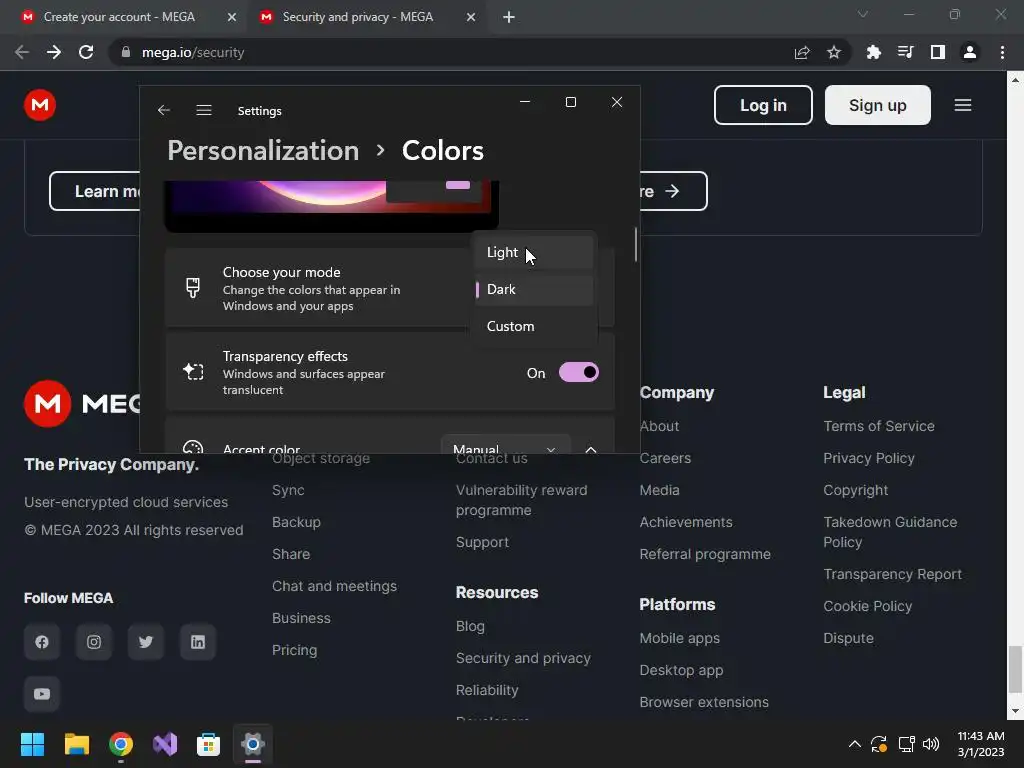Open Takedown Guidance Policy link

pyautogui.click(x=889, y=532)
